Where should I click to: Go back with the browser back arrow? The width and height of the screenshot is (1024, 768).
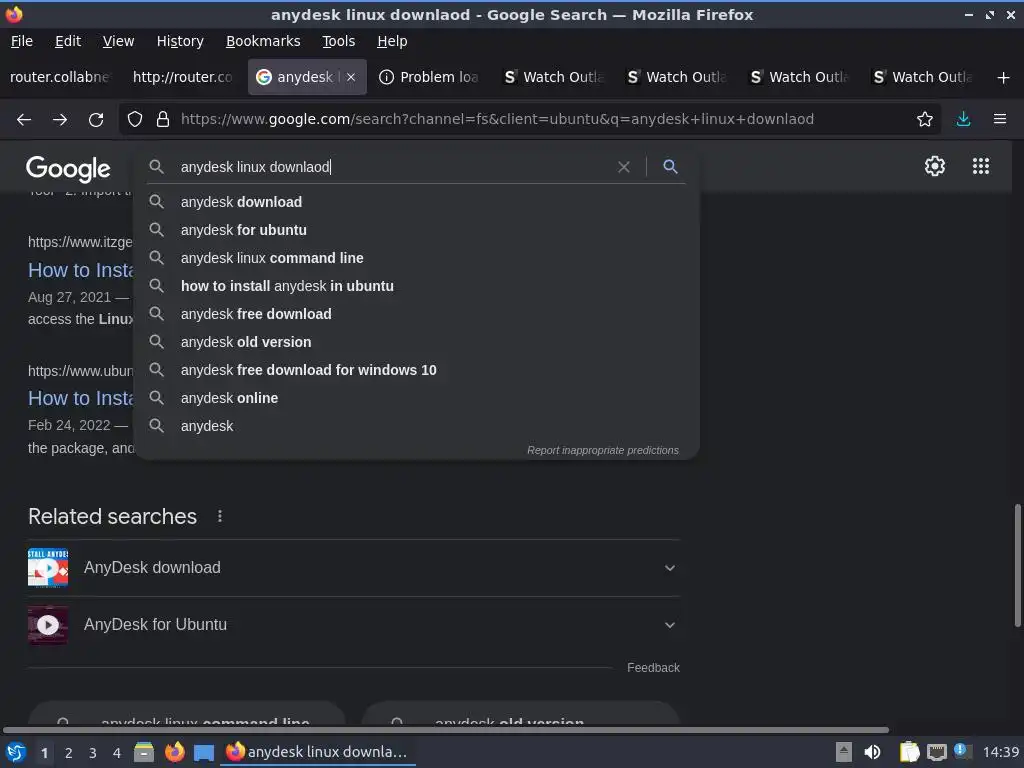24,120
